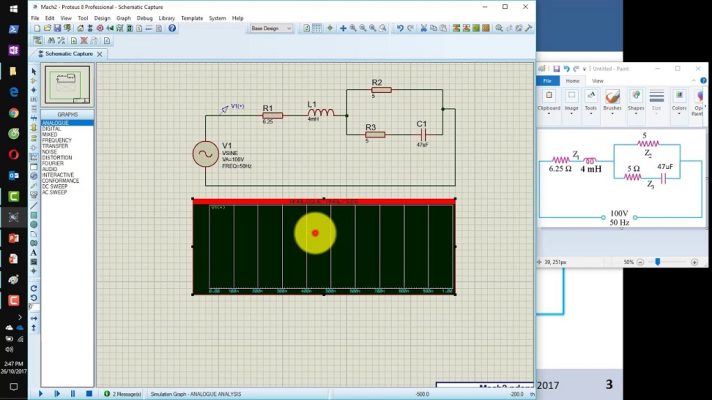
Task: Open Paint's File tab
Action: tap(547, 80)
